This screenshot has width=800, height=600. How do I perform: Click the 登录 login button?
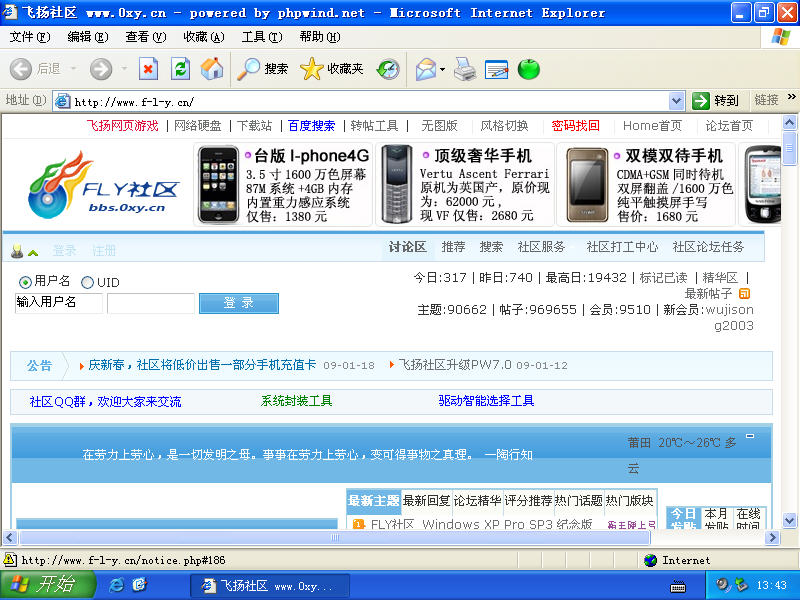[239, 303]
